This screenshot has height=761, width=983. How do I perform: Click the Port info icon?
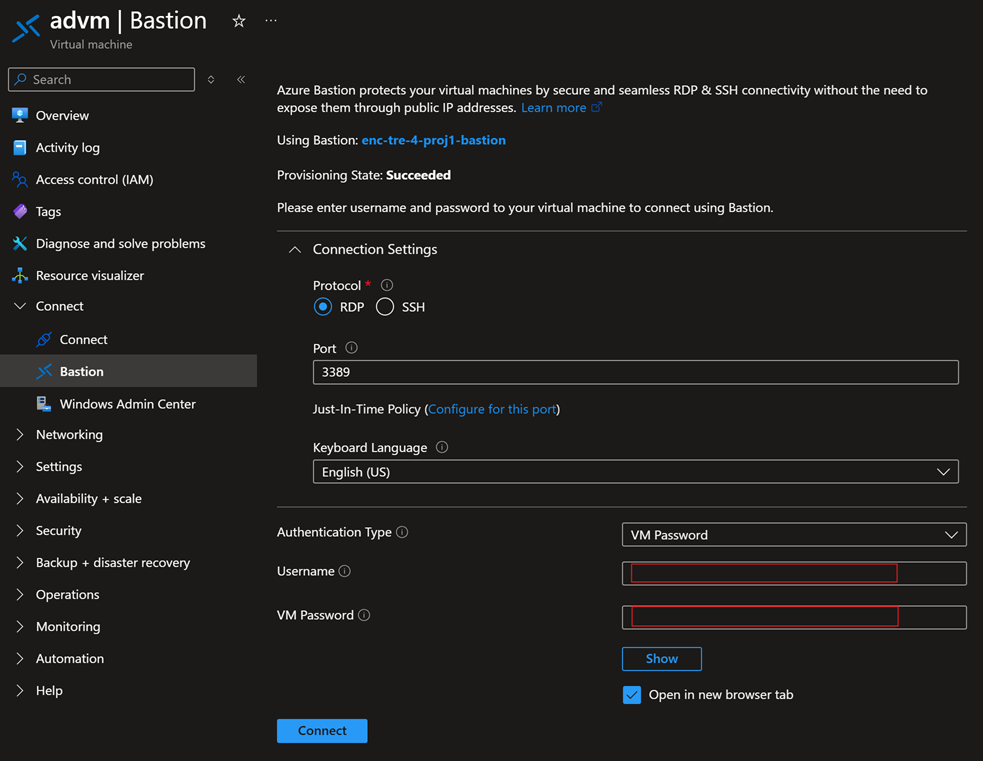pos(352,348)
